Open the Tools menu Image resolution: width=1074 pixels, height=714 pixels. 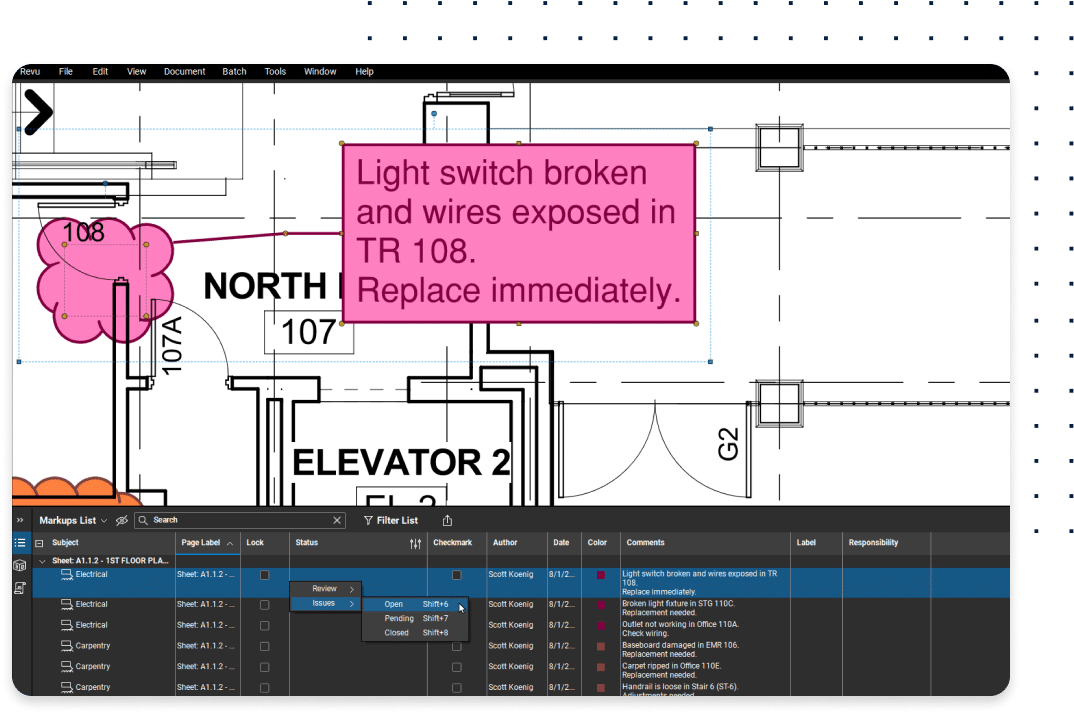click(275, 71)
